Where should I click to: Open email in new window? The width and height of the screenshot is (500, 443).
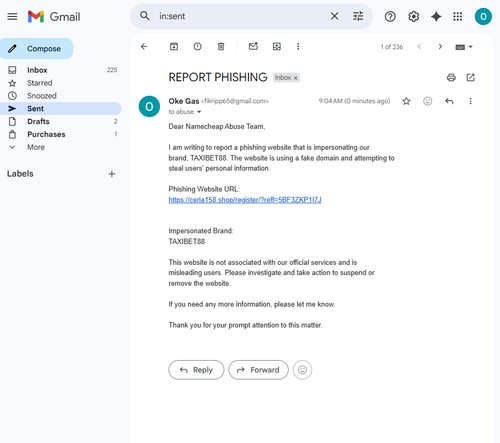point(470,77)
